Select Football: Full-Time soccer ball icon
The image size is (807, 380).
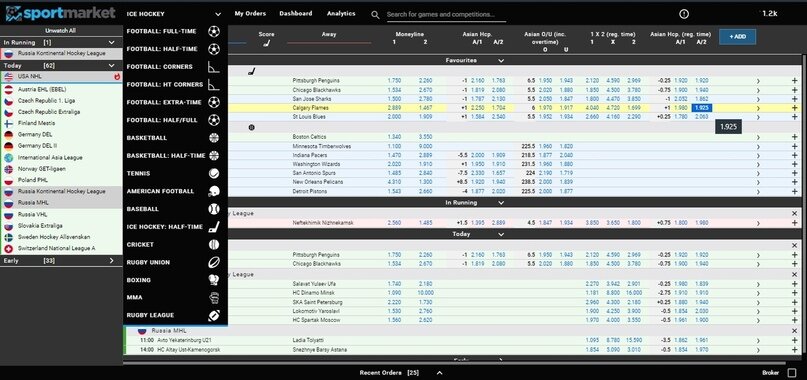coord(214,31)
